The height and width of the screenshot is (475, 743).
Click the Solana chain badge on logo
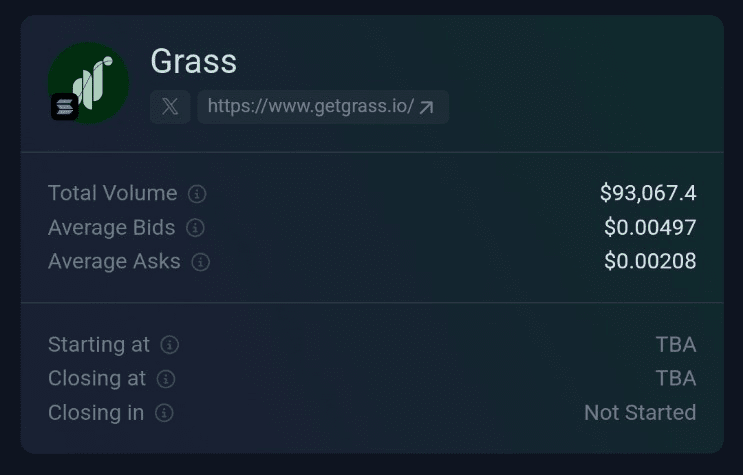(64, 106)
